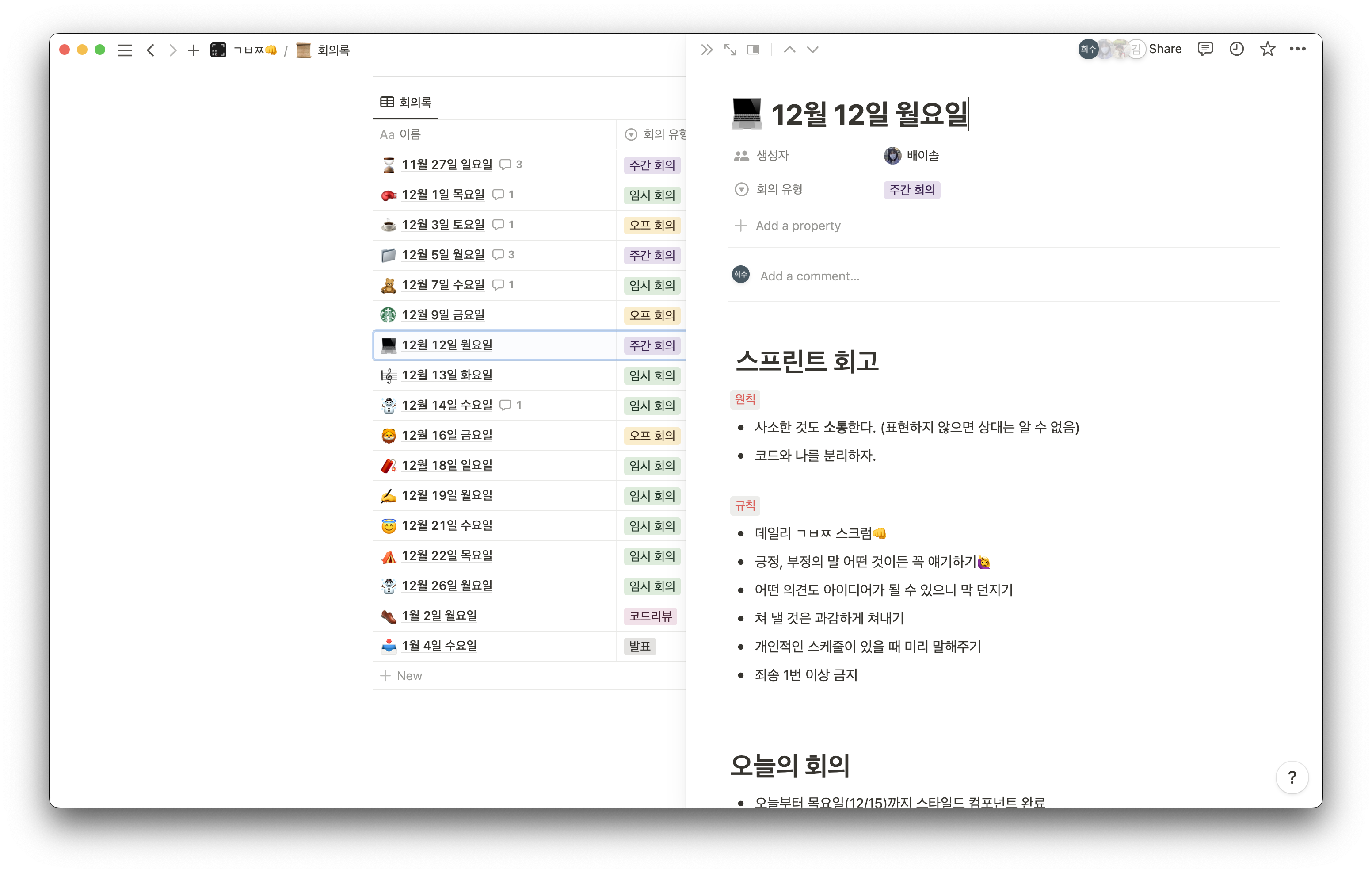Screen dimensions: 1372x873
Task: View page update history clock icon
Action: [x=1236, y=49]
